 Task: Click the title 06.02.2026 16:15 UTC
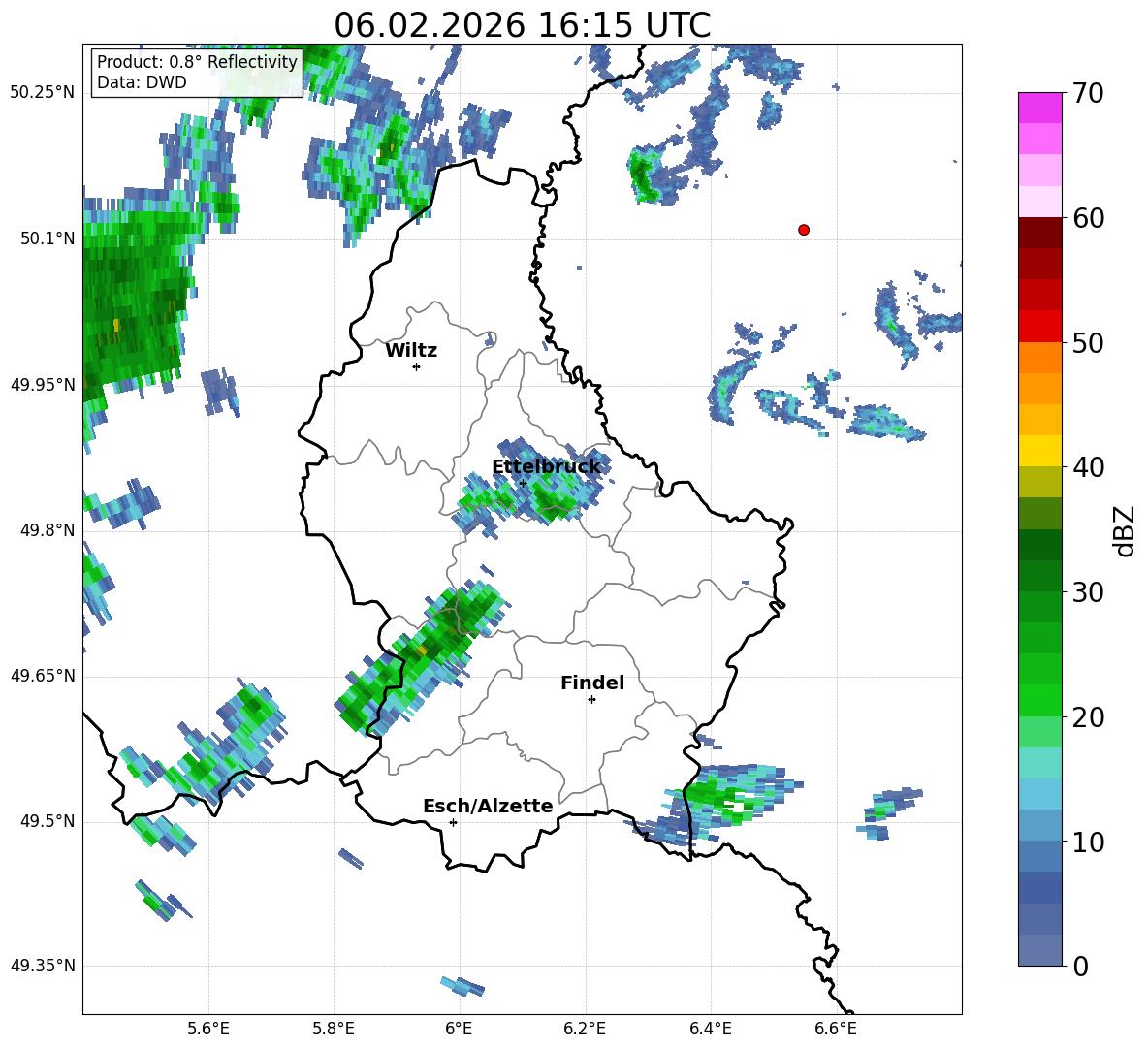[x=522, y=25]
